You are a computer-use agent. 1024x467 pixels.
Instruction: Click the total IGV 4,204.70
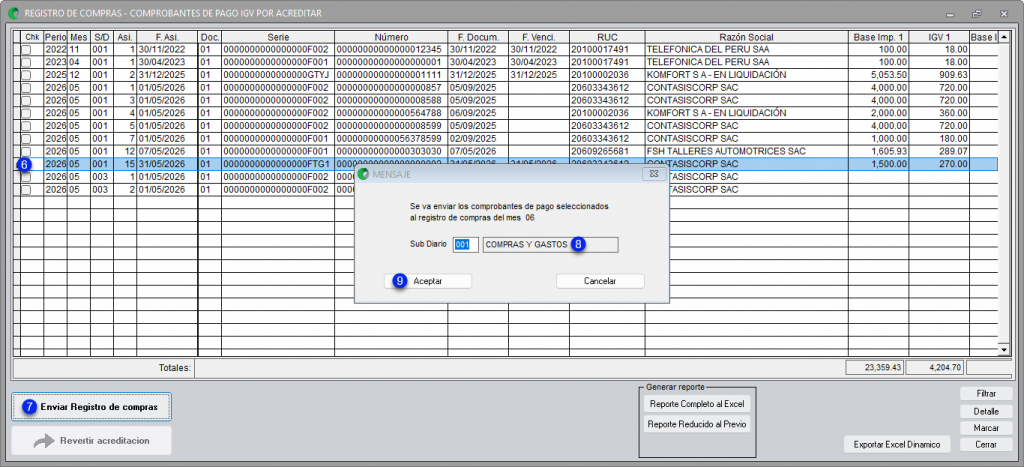tap(936, 368)
